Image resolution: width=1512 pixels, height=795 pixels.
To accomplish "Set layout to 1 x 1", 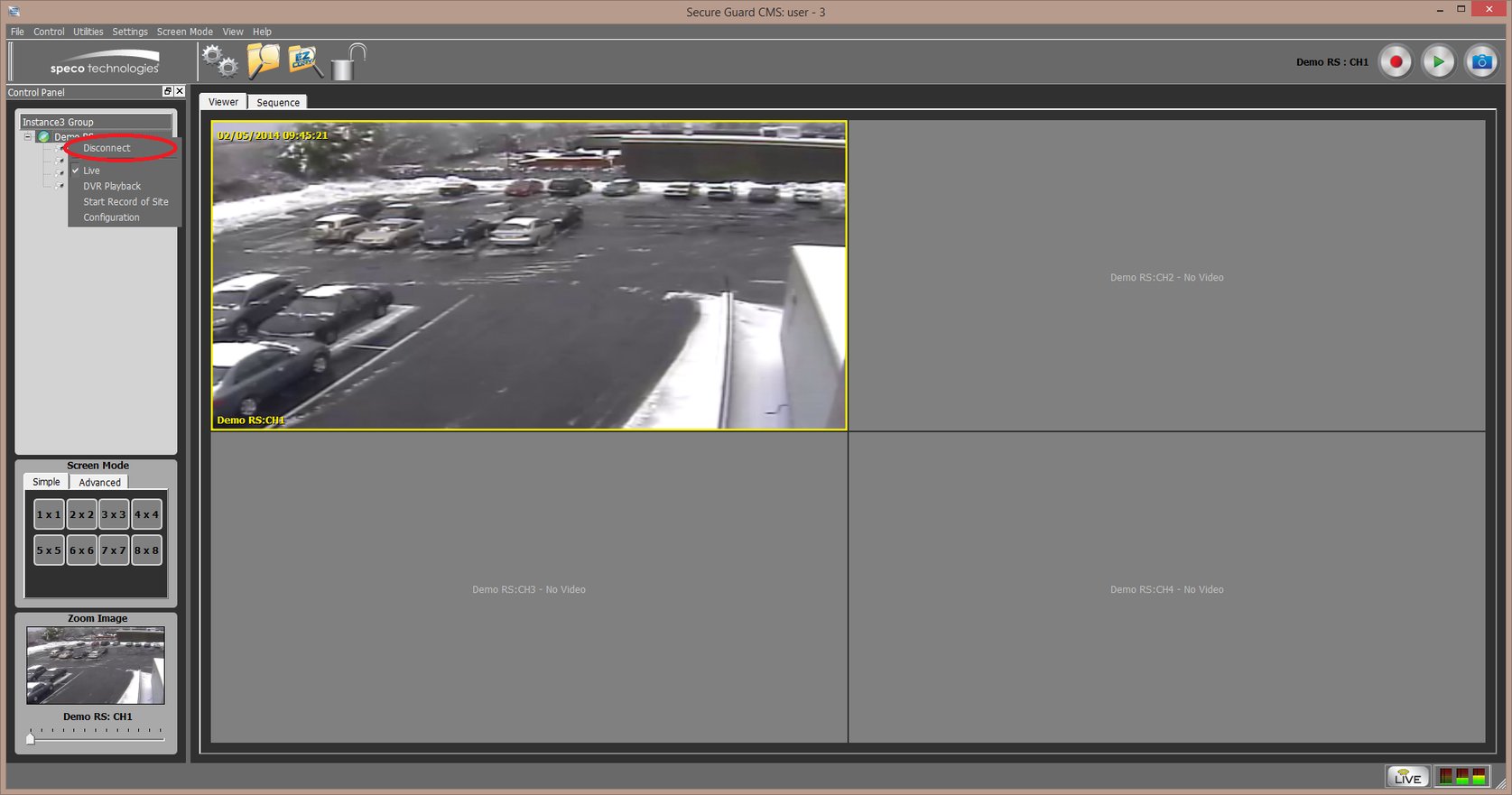I will click(x=49, y=514).
